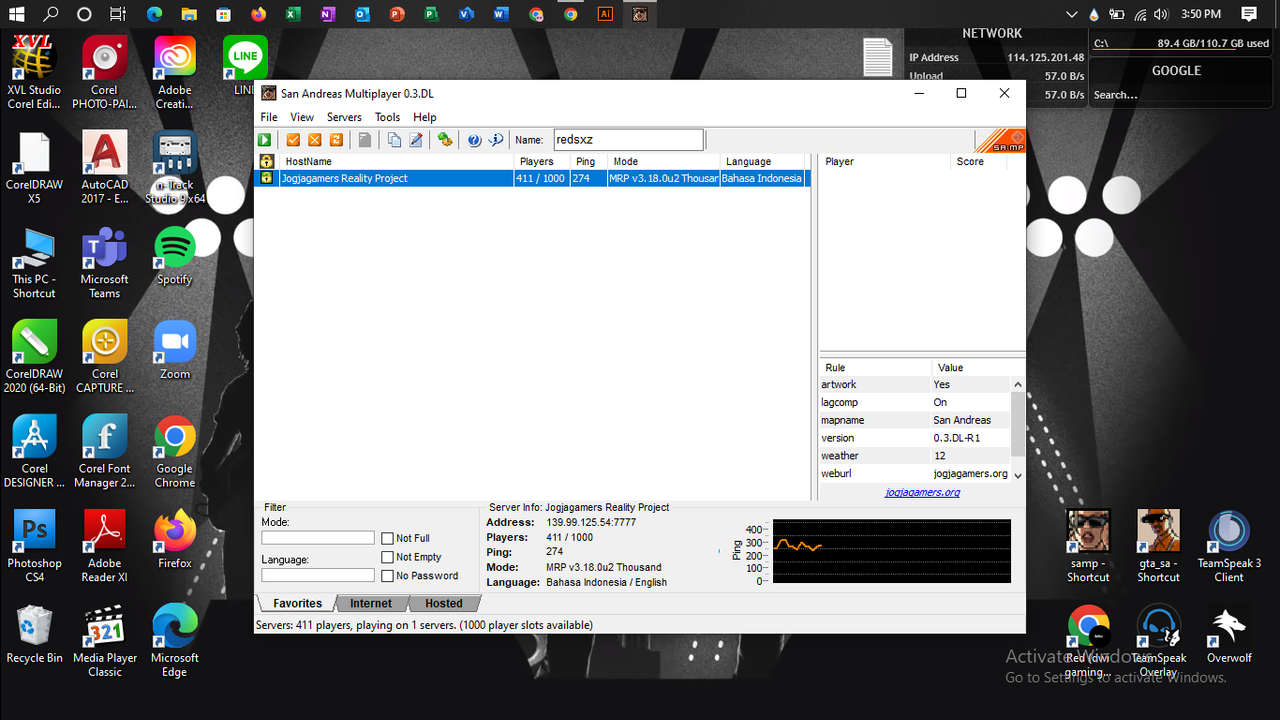Switch to the Internet tab
This screenshot has width=1280, height=720.
[x=371, y=603]
